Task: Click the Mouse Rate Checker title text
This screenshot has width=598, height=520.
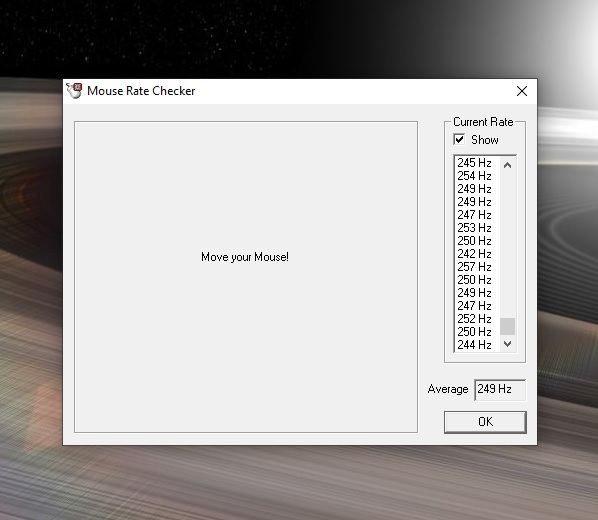Action: click(141, 91)
